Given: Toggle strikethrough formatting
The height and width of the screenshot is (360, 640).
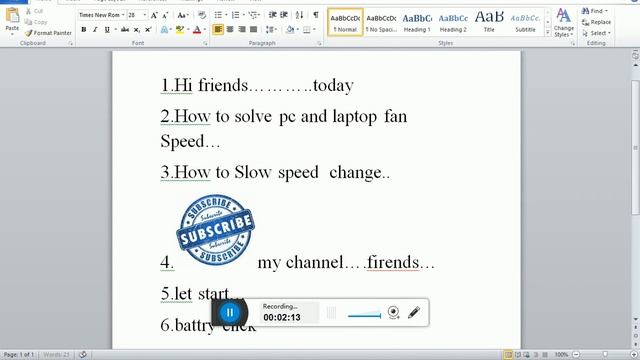Looking at the screenshot, I should 125,29.
